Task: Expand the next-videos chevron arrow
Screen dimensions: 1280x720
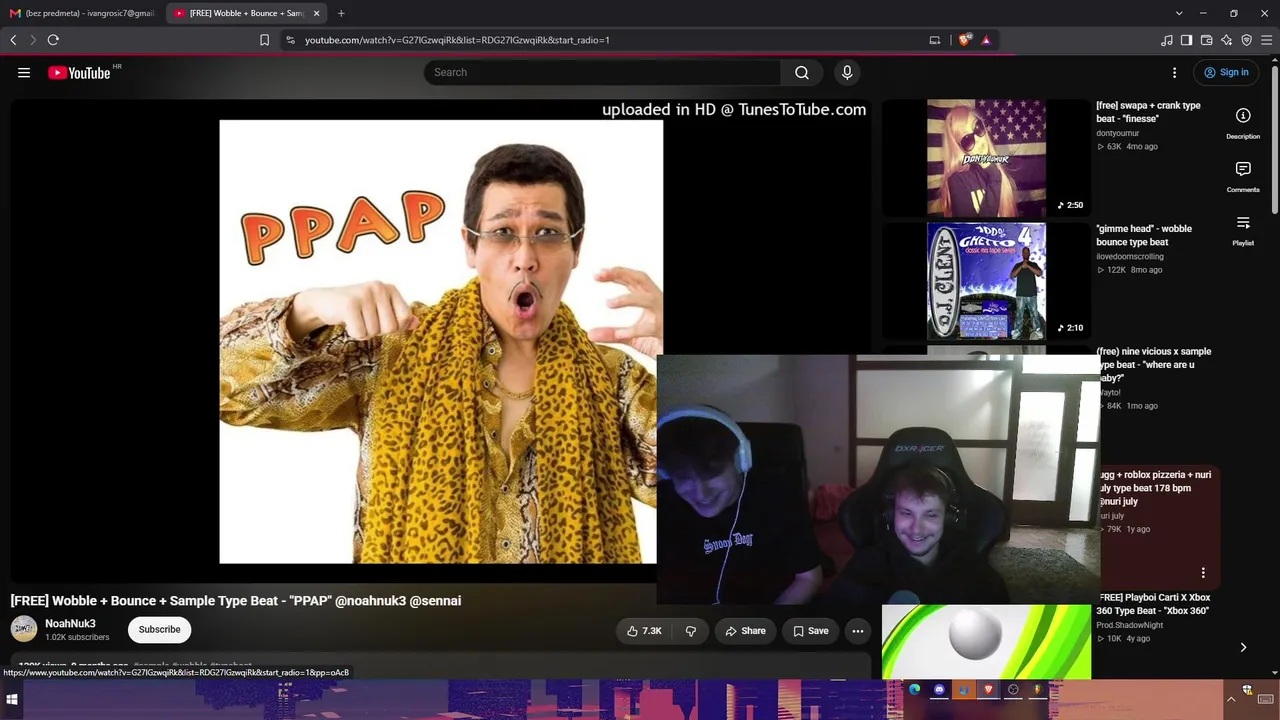Action: 1243,648
